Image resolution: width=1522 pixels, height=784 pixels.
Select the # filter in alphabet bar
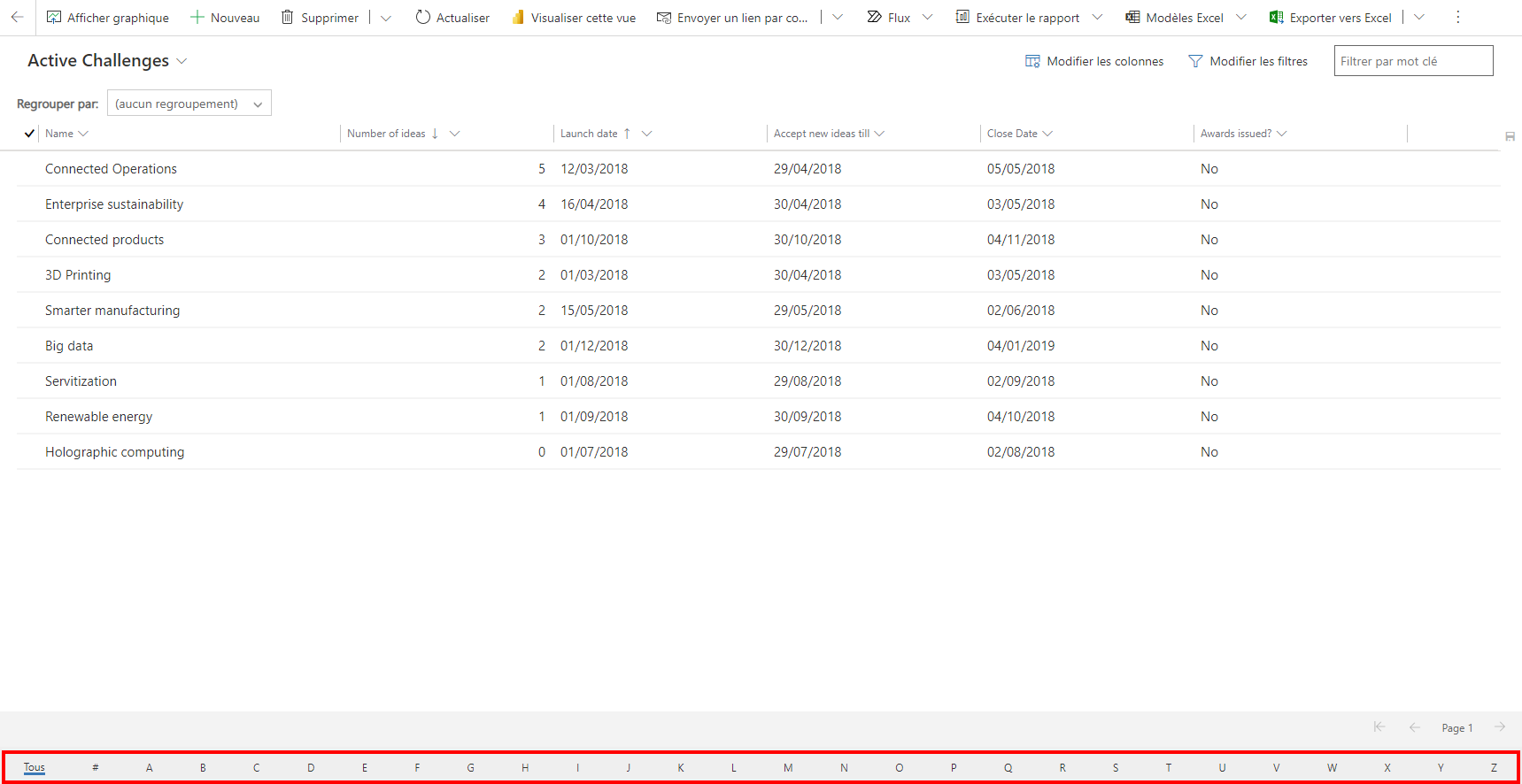coord(96,768)
